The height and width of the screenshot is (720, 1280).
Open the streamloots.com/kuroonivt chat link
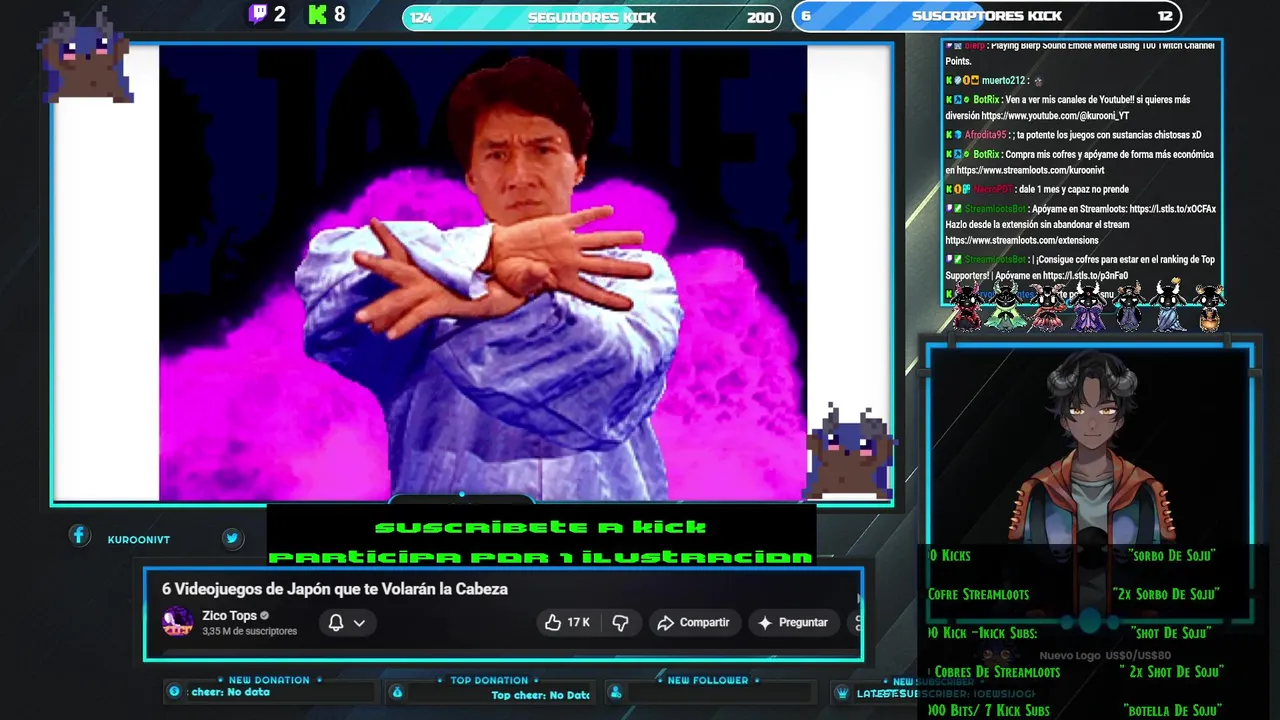coord(1030,170)
